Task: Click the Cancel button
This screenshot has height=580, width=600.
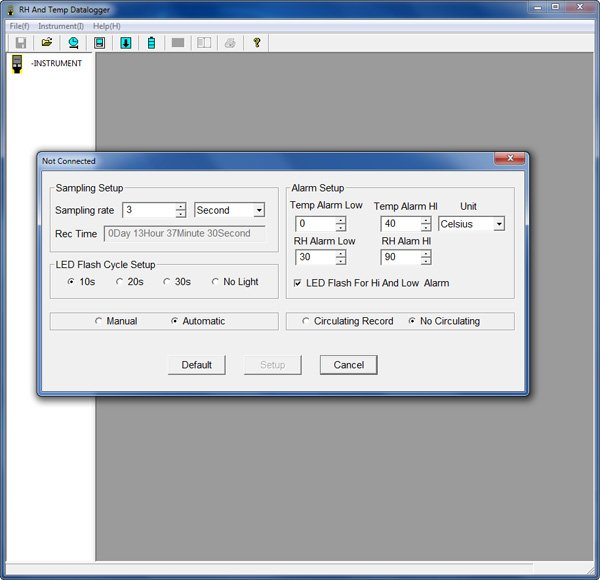Action: (349, 365)
